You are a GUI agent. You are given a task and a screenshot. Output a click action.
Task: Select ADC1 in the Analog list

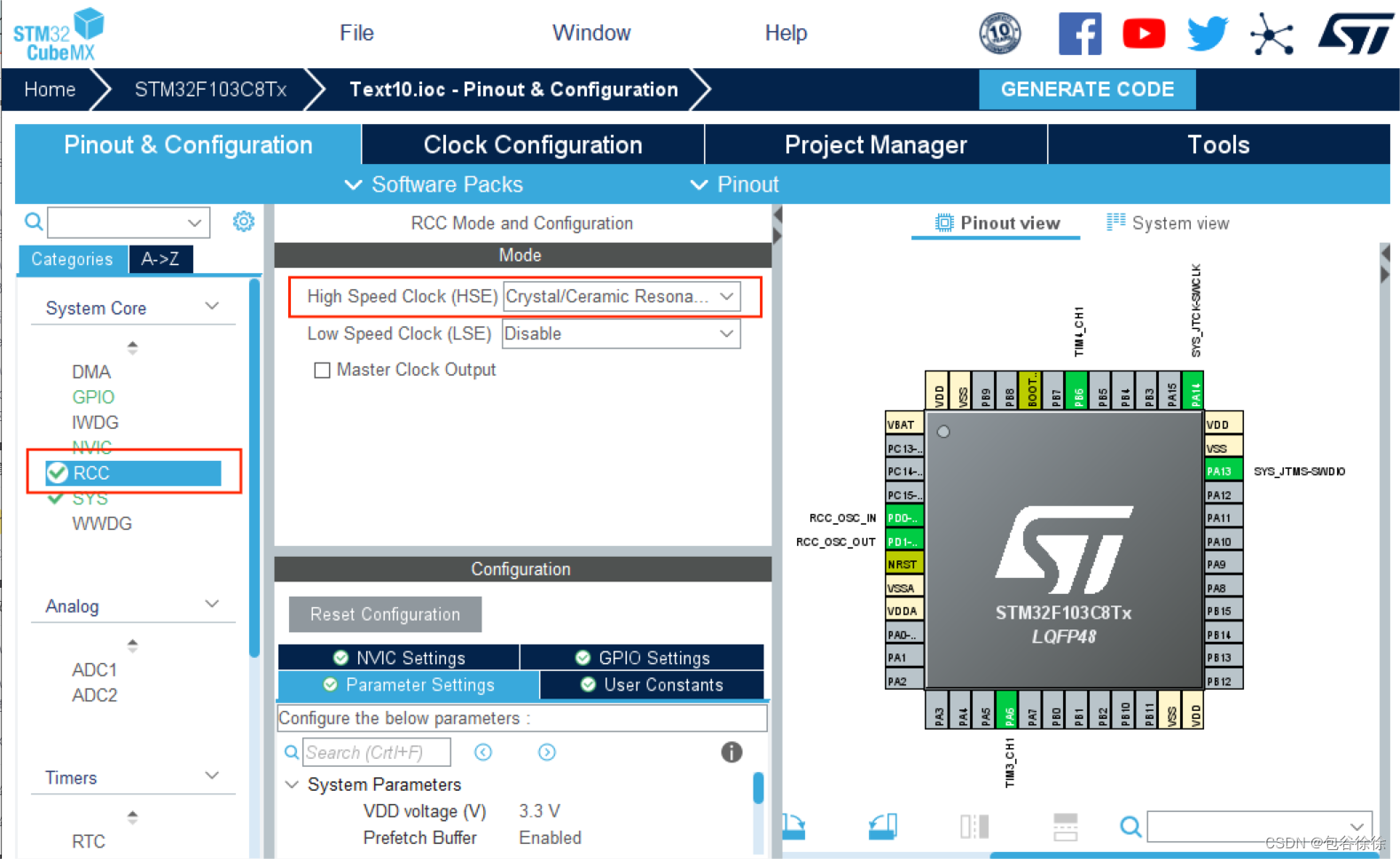94,669
